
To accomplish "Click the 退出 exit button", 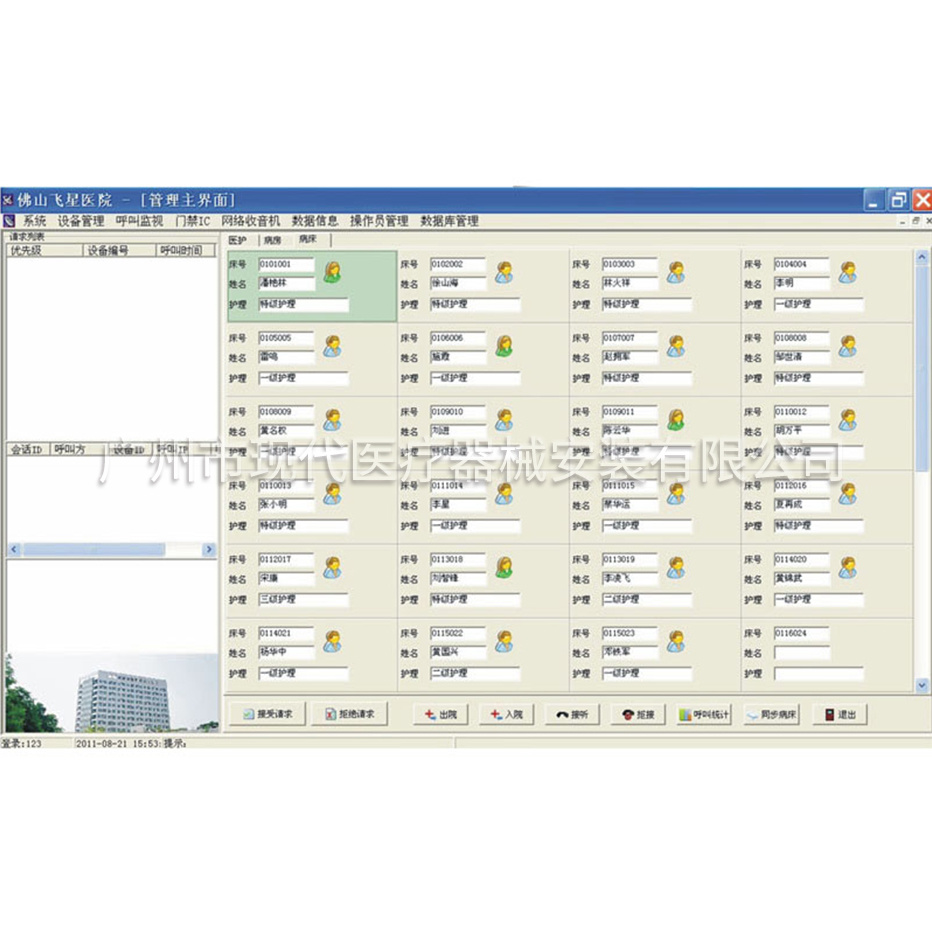I will coord(839,715).
